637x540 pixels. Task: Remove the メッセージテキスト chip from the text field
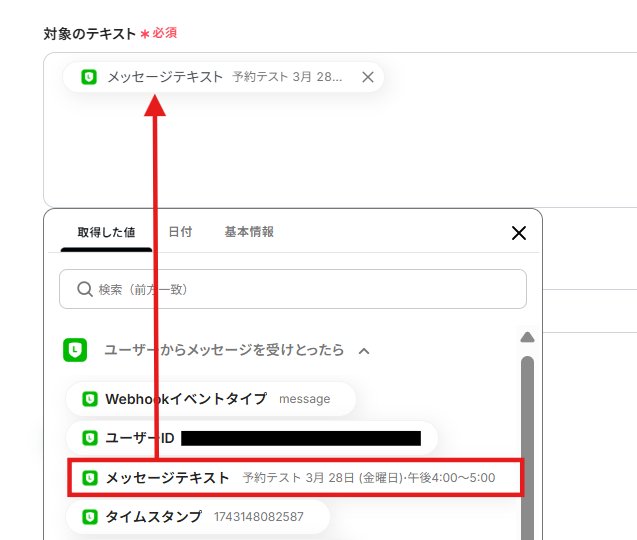pos(368,77)
